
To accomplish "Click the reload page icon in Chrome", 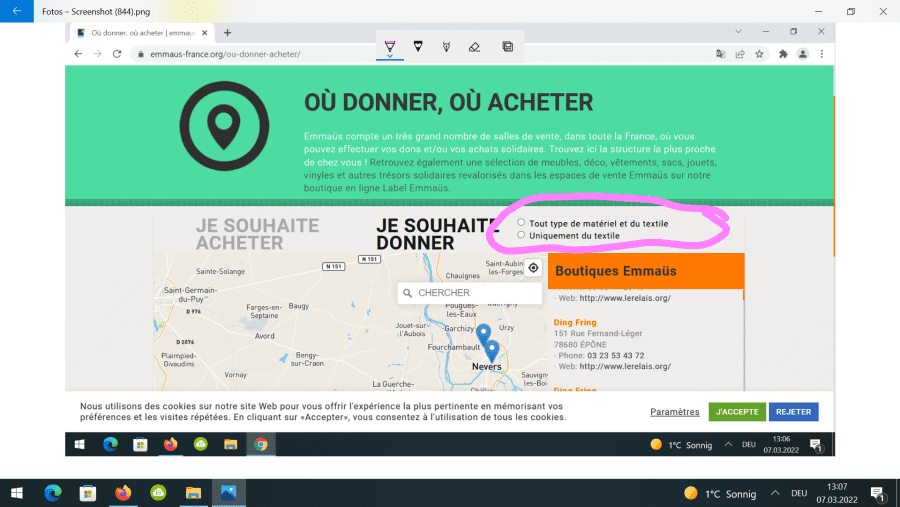I will (117, 54).
